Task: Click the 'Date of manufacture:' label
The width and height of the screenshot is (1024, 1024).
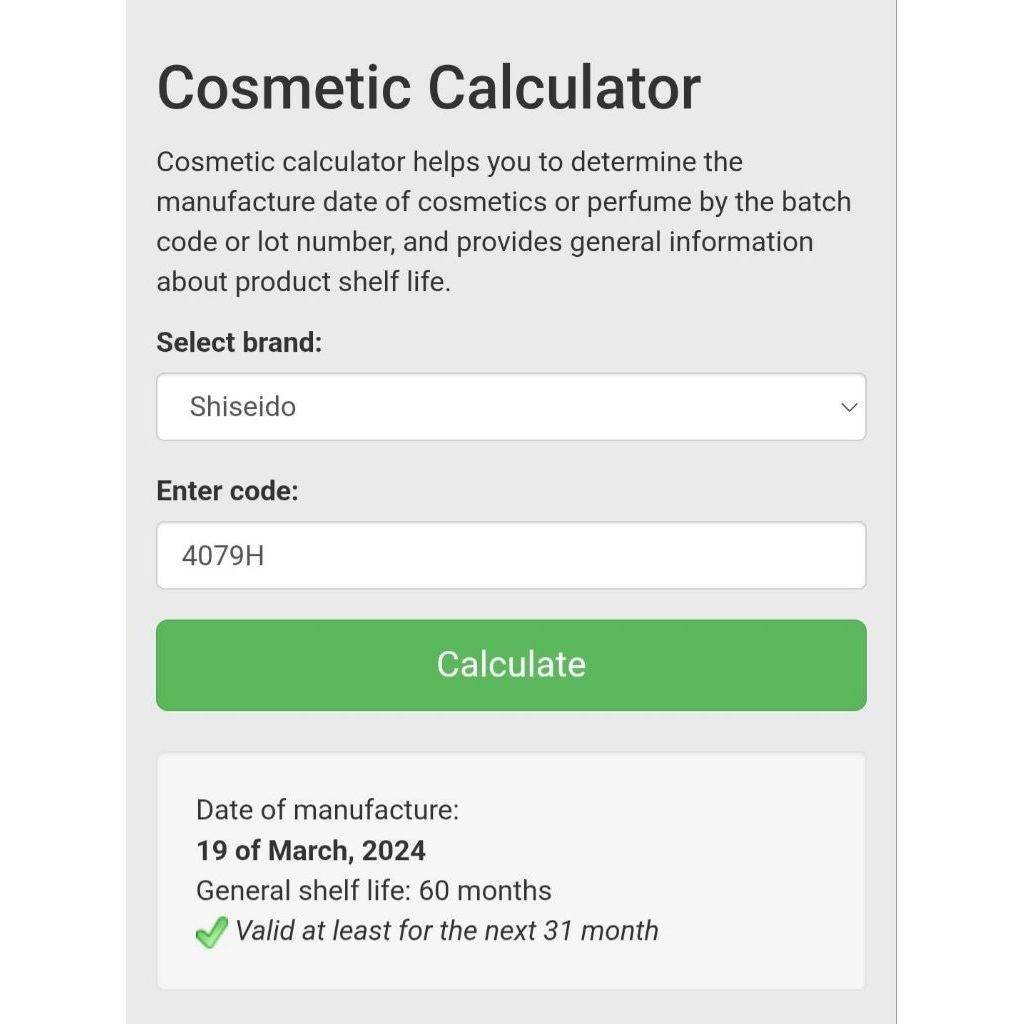Action: coord(327,810)
